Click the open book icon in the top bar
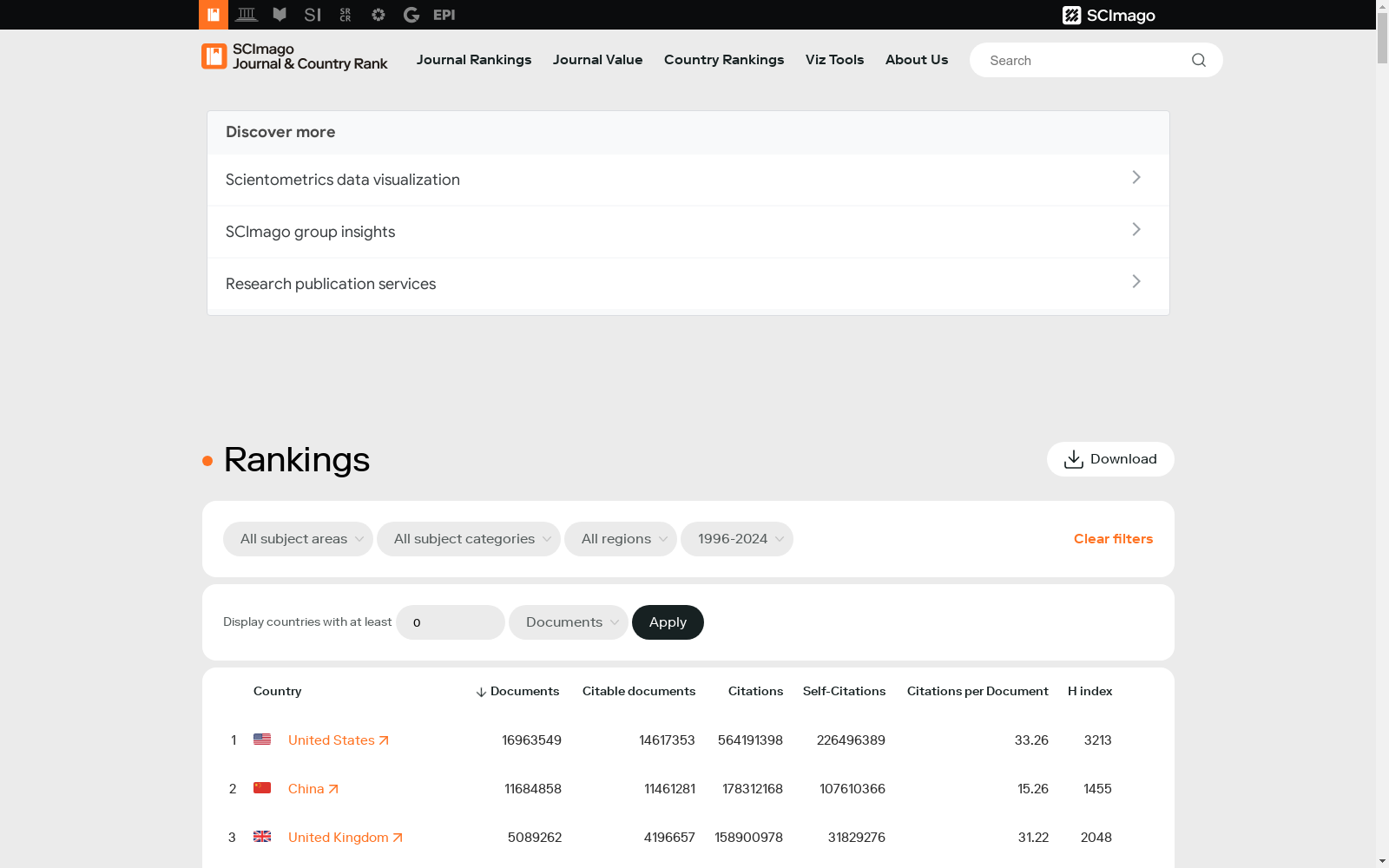 click(280, 15)
